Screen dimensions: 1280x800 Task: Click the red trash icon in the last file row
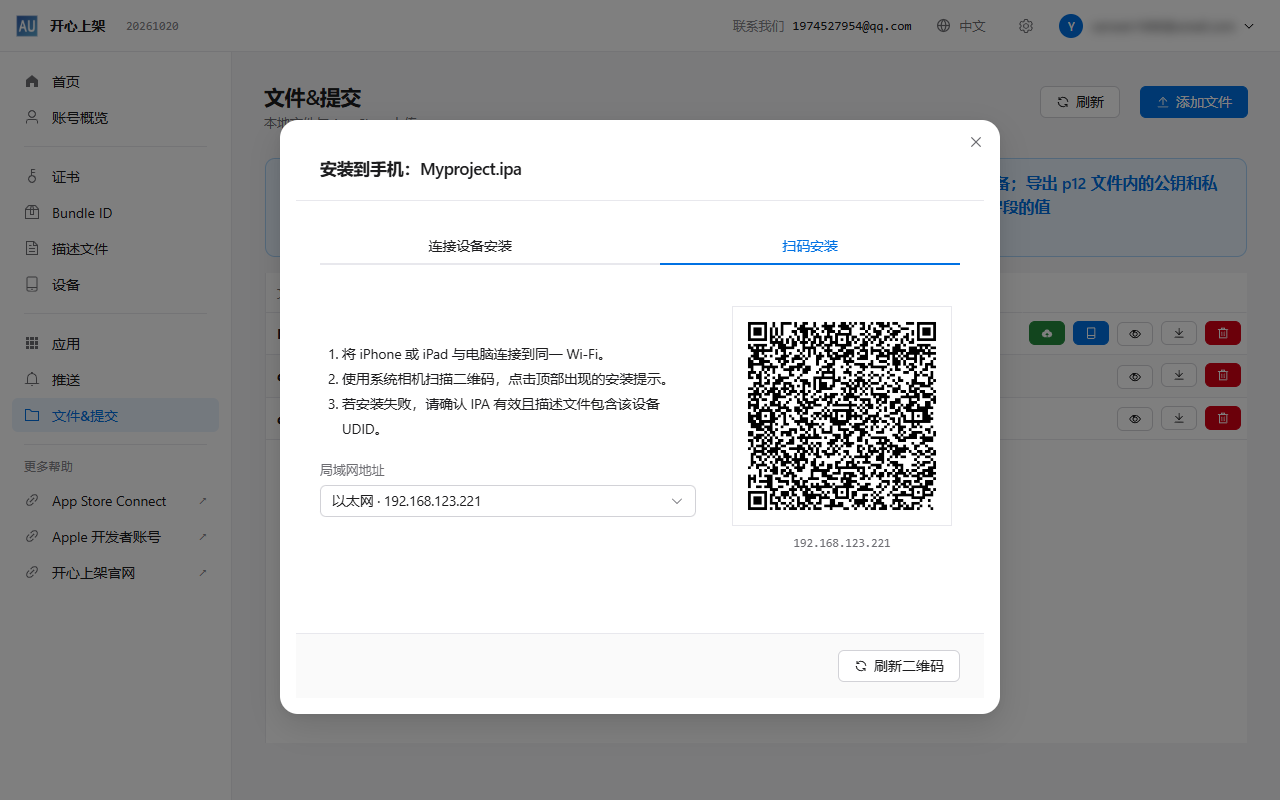pyautogui.click(x=1223, y=418)
